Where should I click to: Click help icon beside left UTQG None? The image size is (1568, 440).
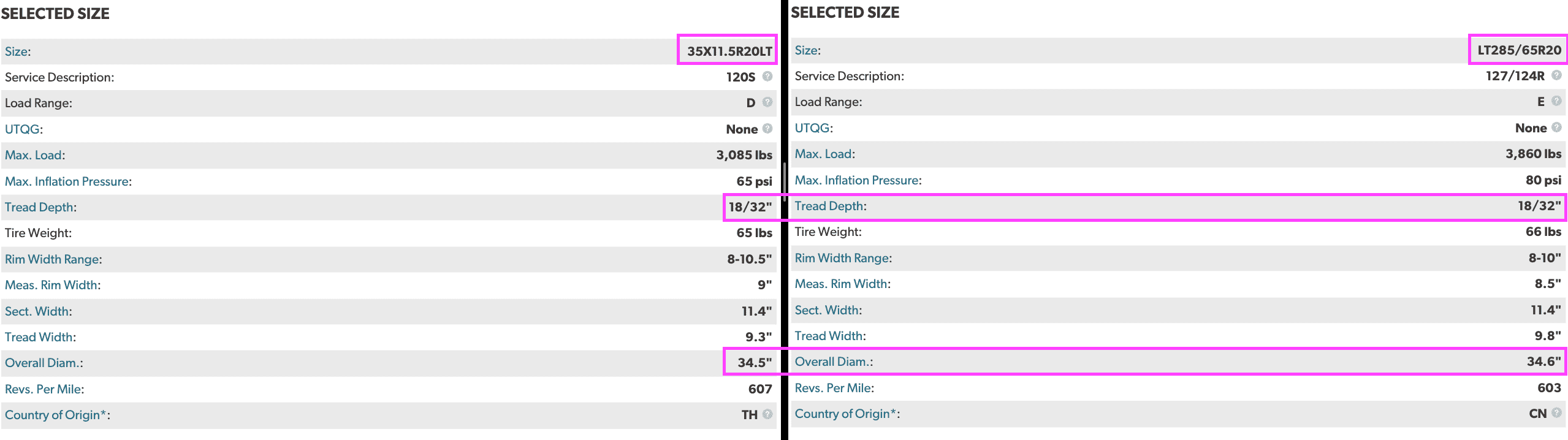click(x=767, y=129)
